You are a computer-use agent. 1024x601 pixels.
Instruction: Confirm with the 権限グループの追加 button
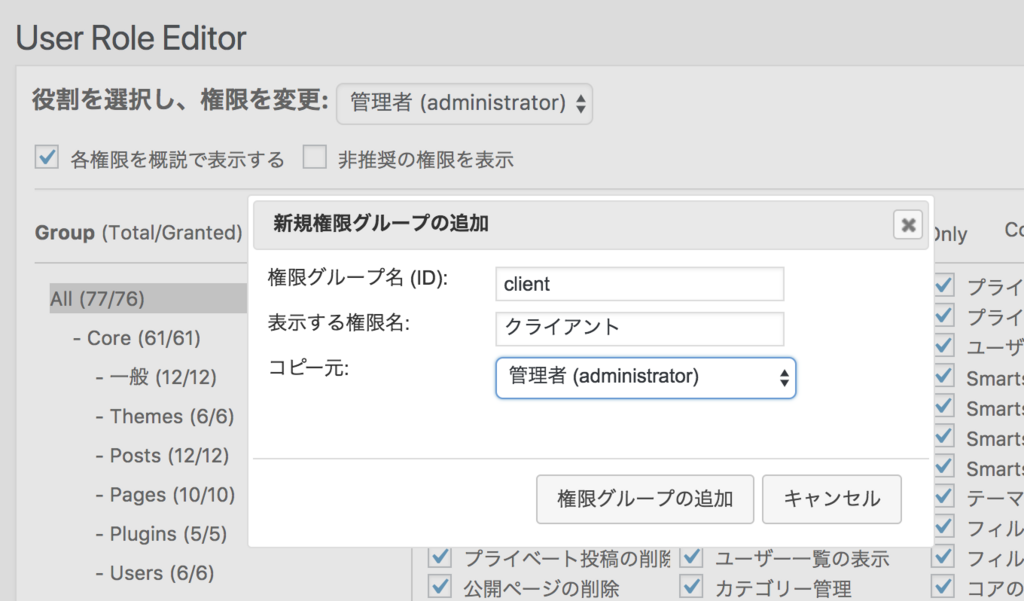pos(645,499)
